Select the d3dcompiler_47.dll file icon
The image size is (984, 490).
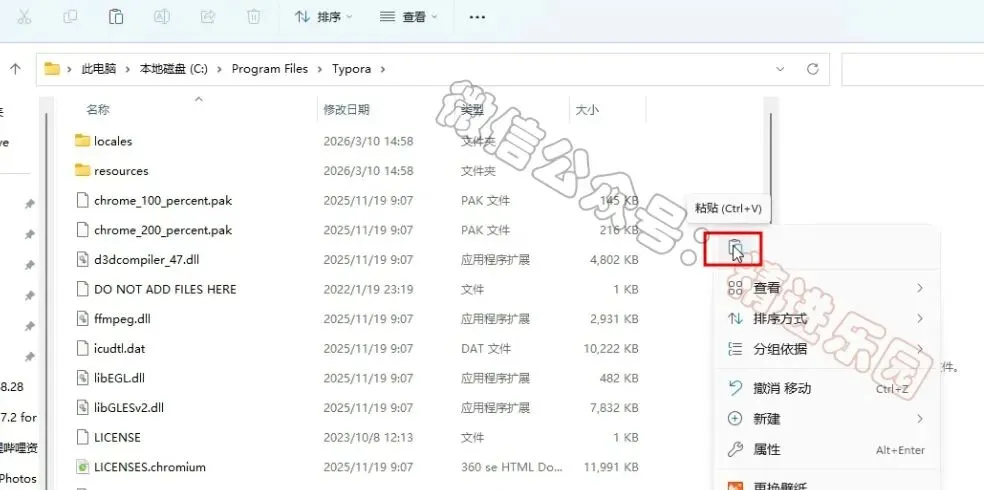click(x=82, y=259)
